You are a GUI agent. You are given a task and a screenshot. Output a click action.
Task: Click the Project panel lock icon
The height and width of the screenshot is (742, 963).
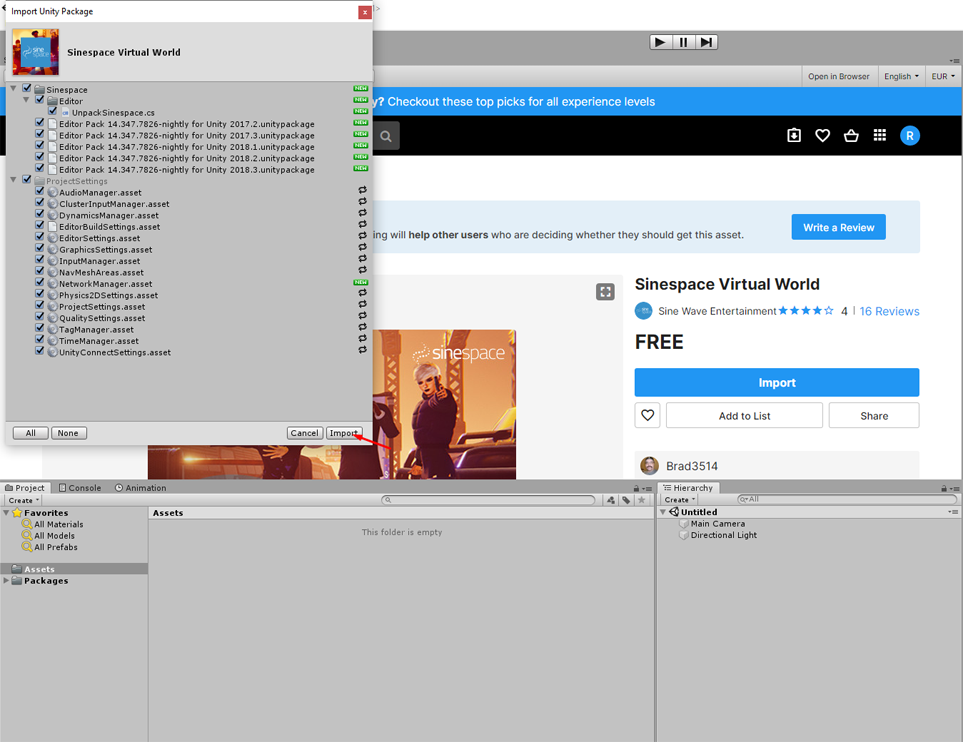click(636, 488)
